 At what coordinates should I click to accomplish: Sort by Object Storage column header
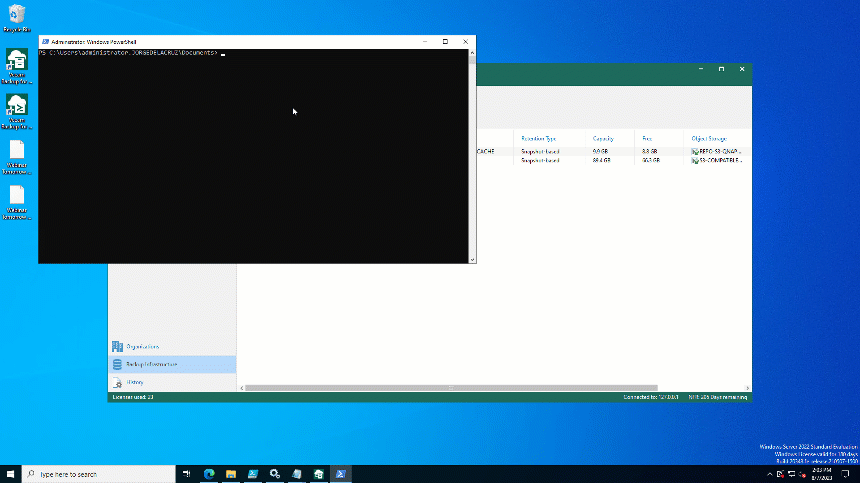coord(709,139)
